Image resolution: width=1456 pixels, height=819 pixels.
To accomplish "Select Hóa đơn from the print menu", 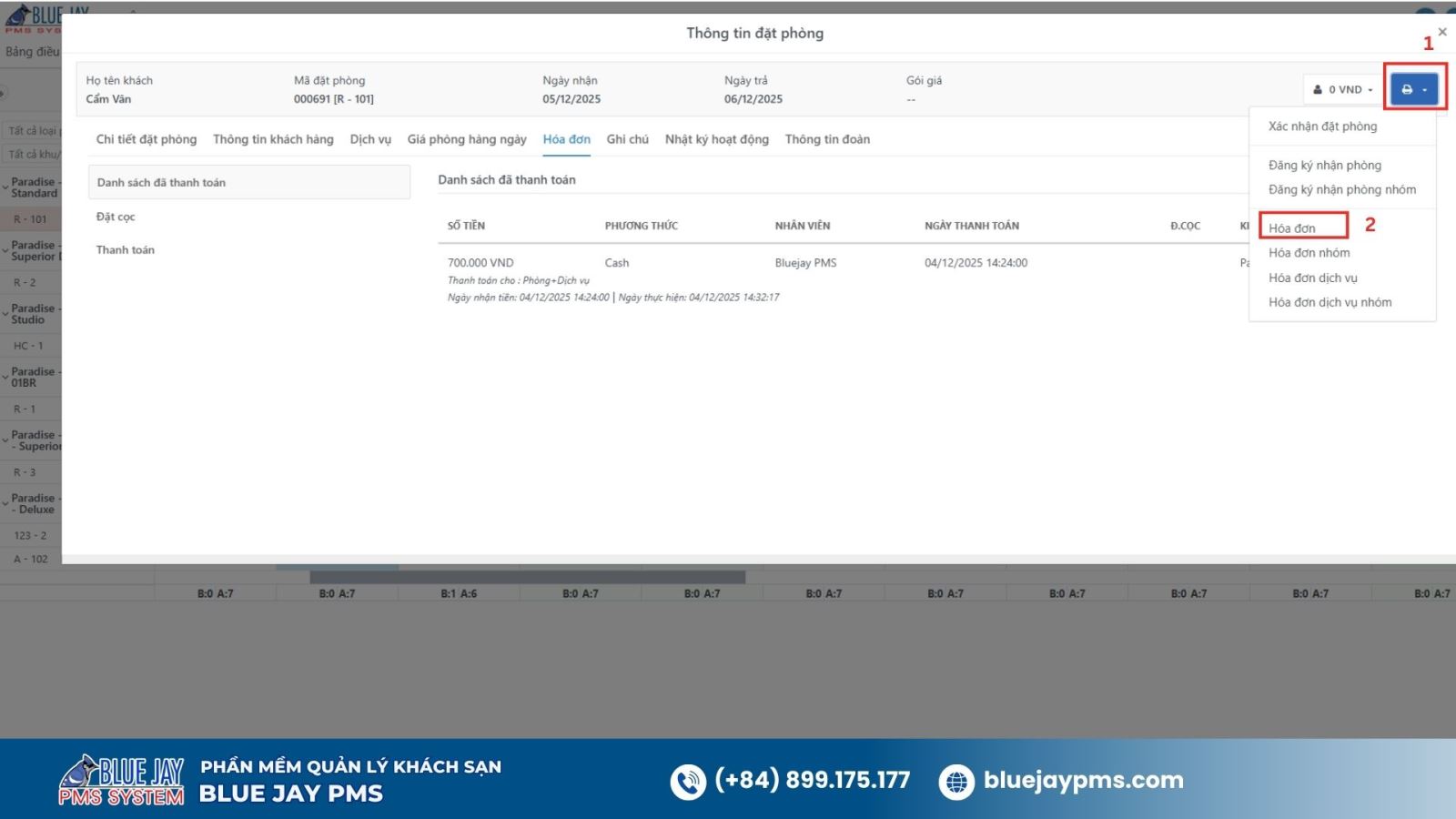I will click(x=1292, y=227).
